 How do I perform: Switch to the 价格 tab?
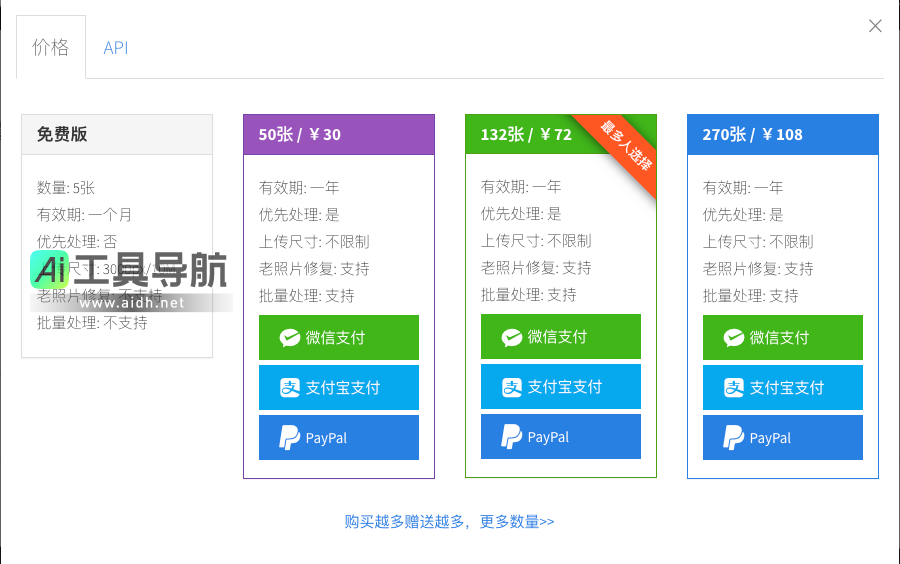point(51,47)
